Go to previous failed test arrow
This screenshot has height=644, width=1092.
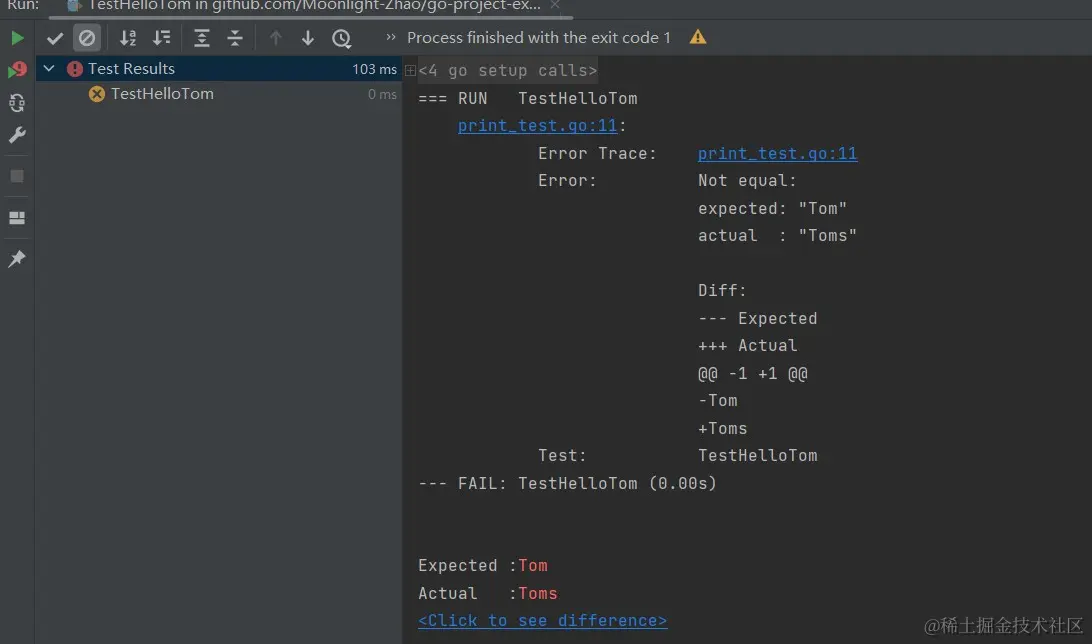tap(276, 38)
